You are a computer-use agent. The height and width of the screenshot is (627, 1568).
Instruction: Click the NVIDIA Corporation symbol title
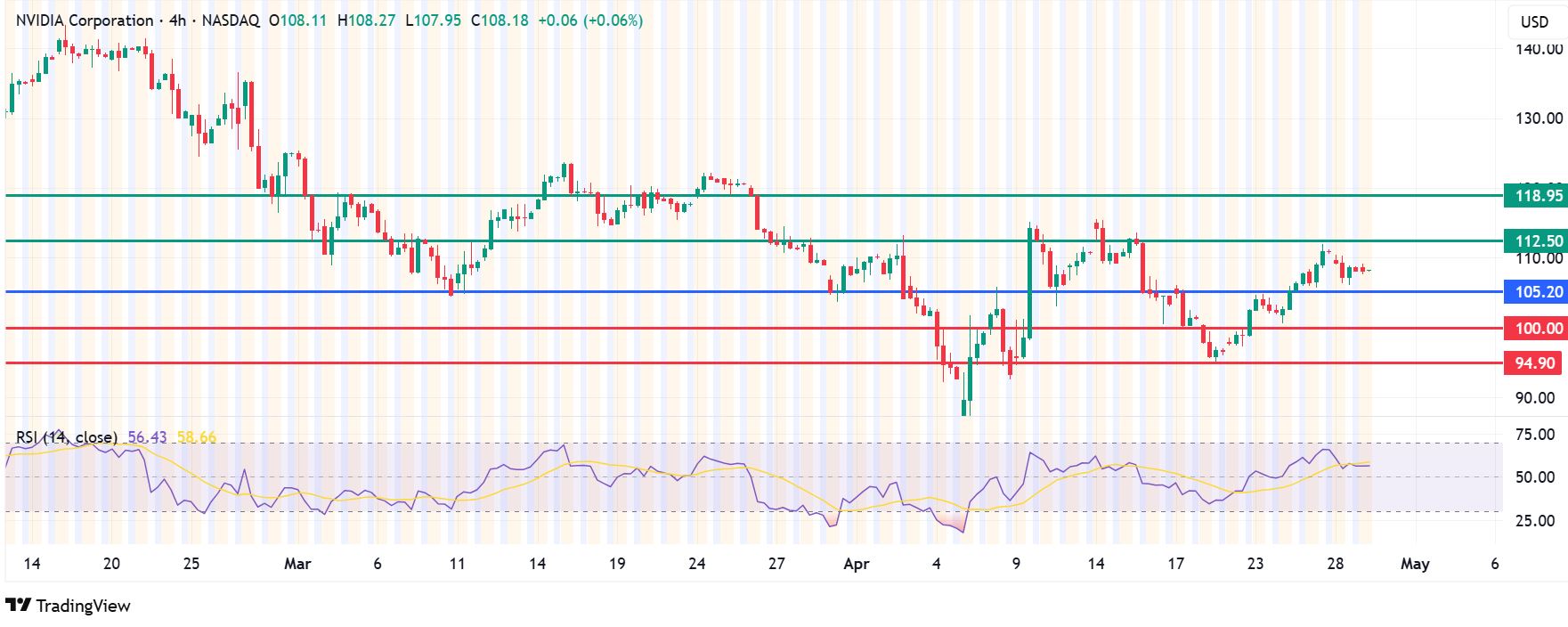[x=85, y=20]
